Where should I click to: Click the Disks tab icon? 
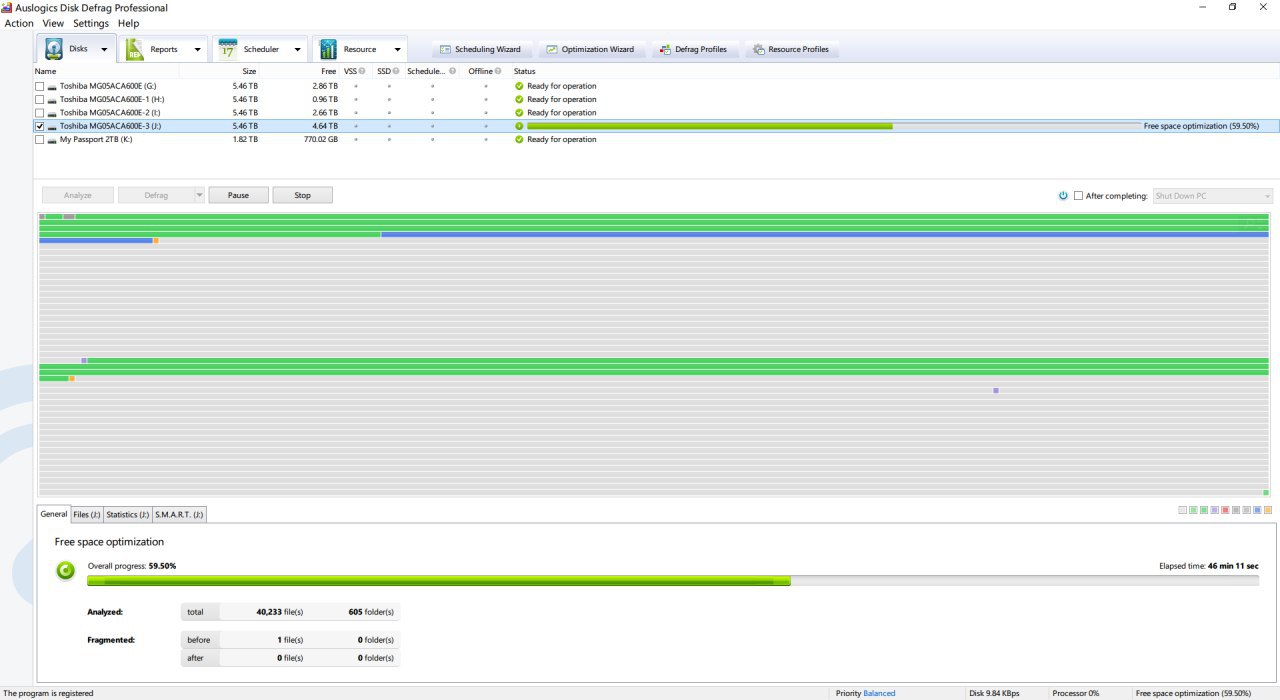point(54,49)
